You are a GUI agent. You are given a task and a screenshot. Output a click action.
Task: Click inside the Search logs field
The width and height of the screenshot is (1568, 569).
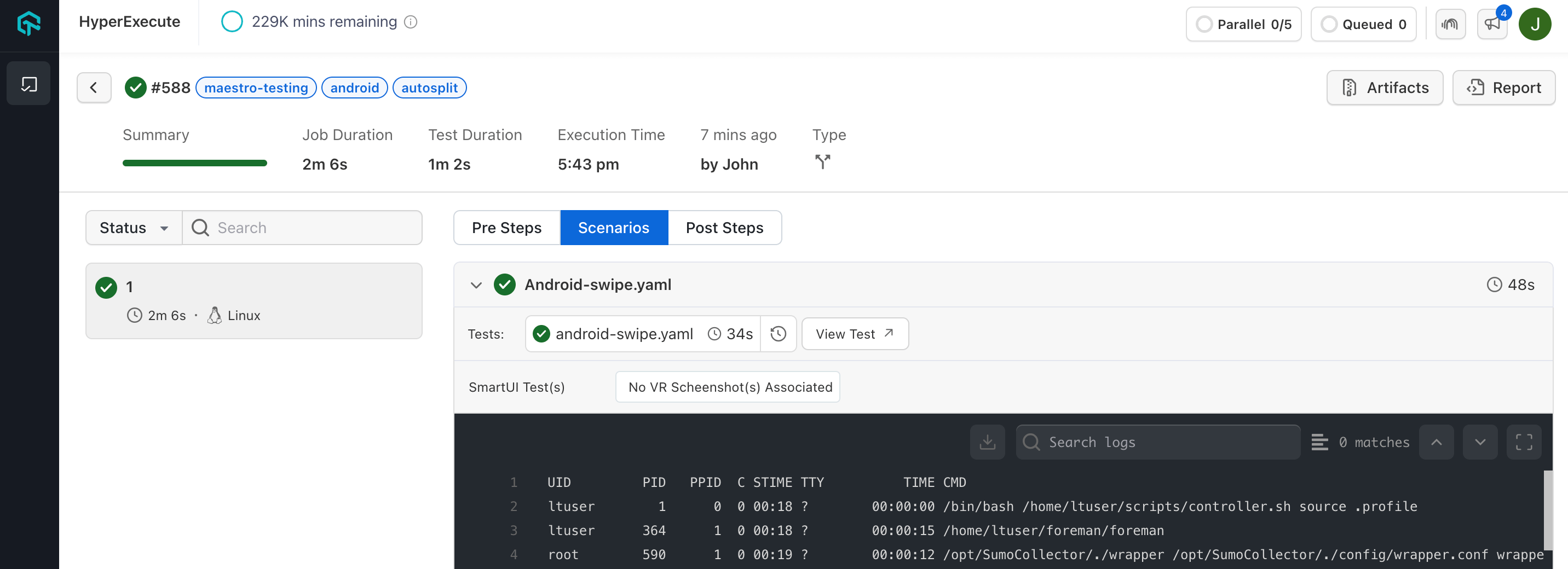[1156, 442]
